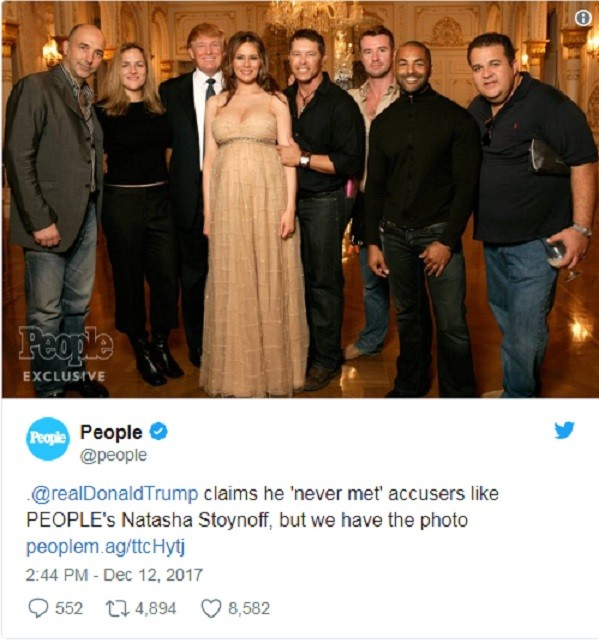599x643 pixels.
Task: Click the People account display name
Action: (111, 432)
